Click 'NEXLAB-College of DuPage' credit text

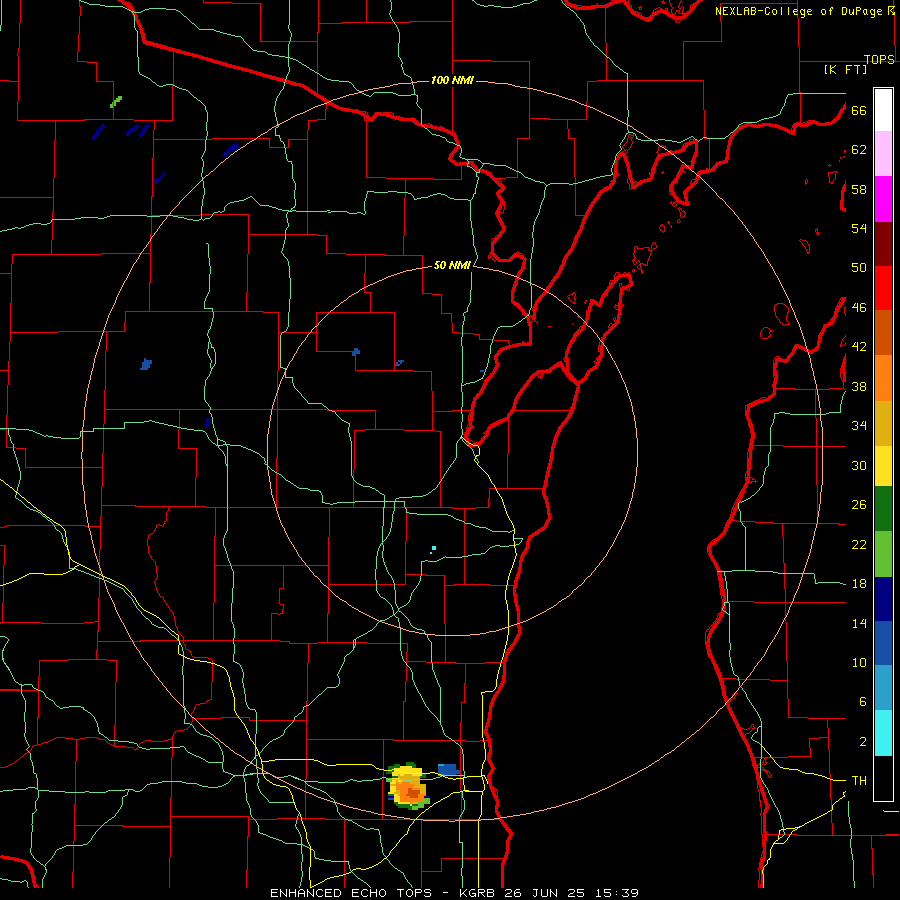tap(800, 11)
